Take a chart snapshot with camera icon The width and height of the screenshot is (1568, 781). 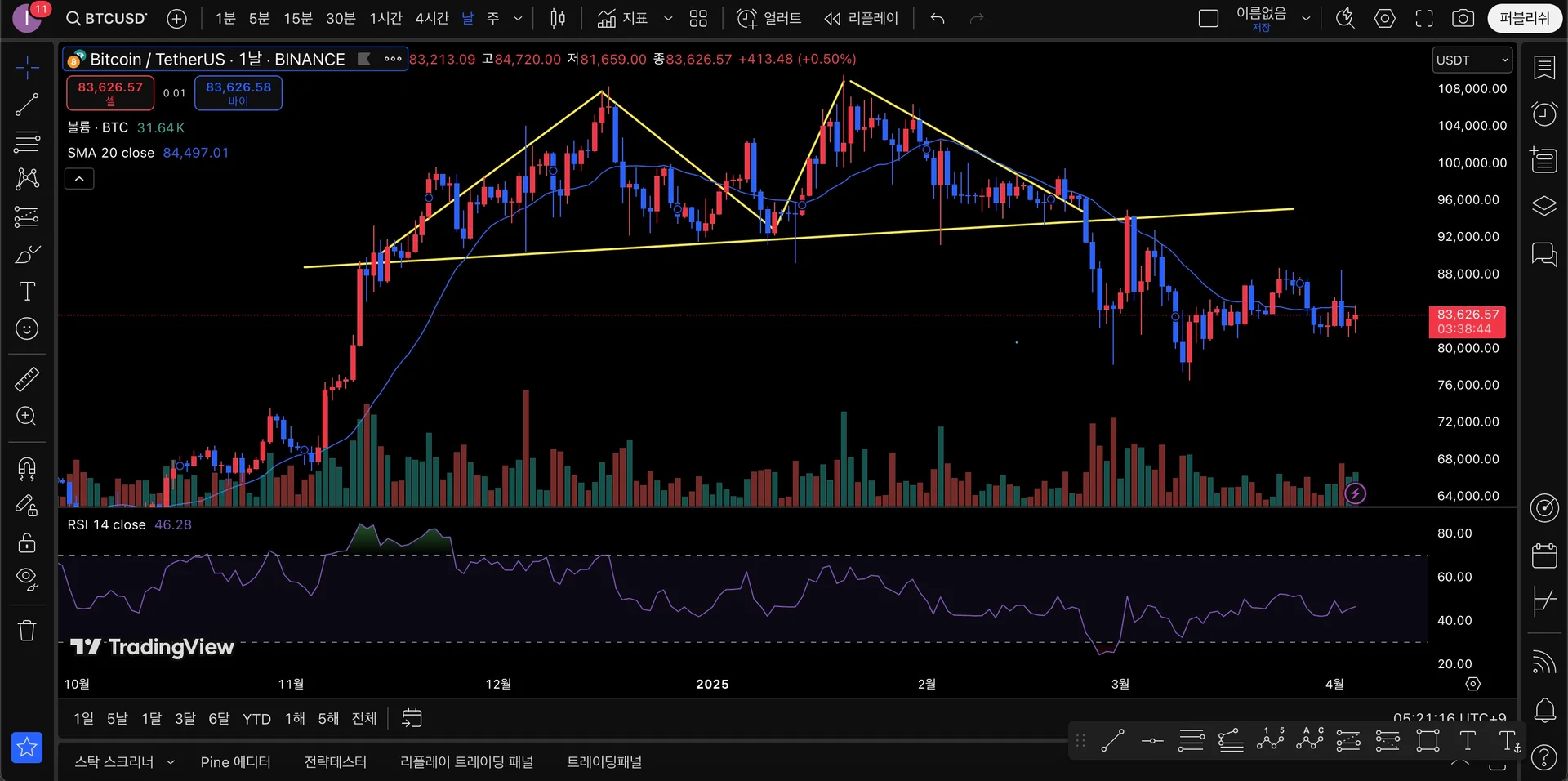[1463, 18]
